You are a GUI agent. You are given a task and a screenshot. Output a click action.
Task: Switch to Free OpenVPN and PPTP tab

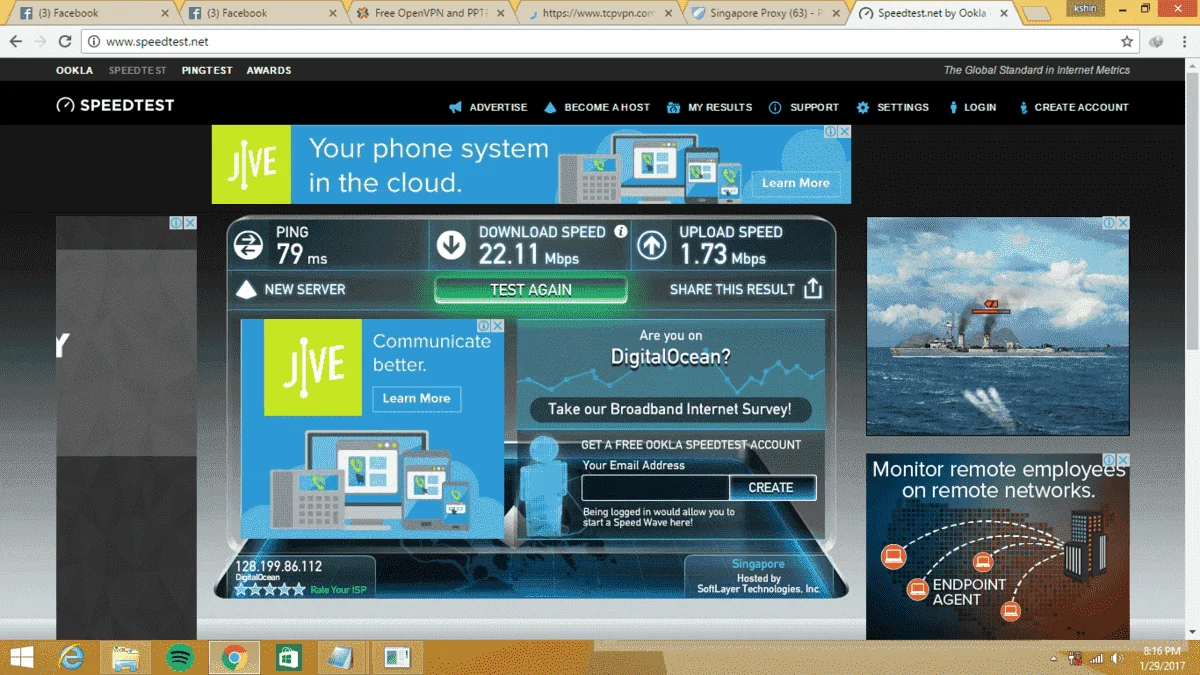[x=428, y=13]
